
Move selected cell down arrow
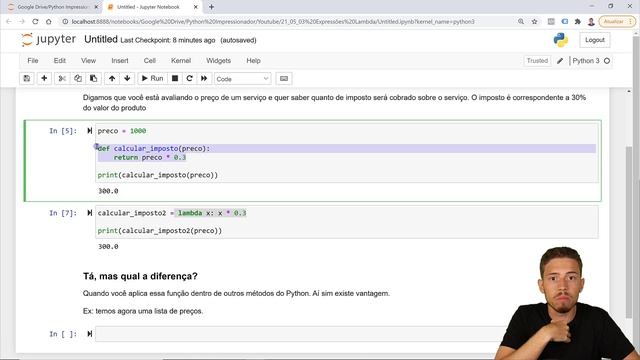pos(127,78)
